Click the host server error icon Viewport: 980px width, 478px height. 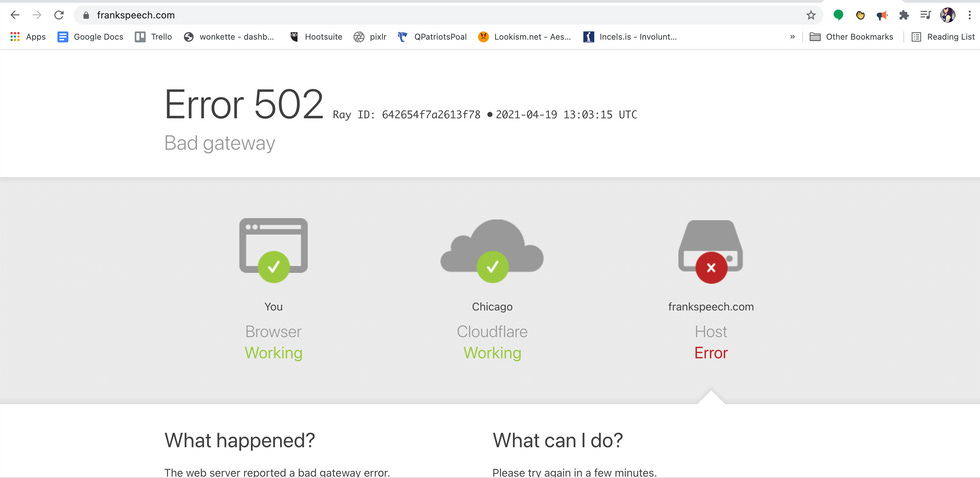pos(711,251)
